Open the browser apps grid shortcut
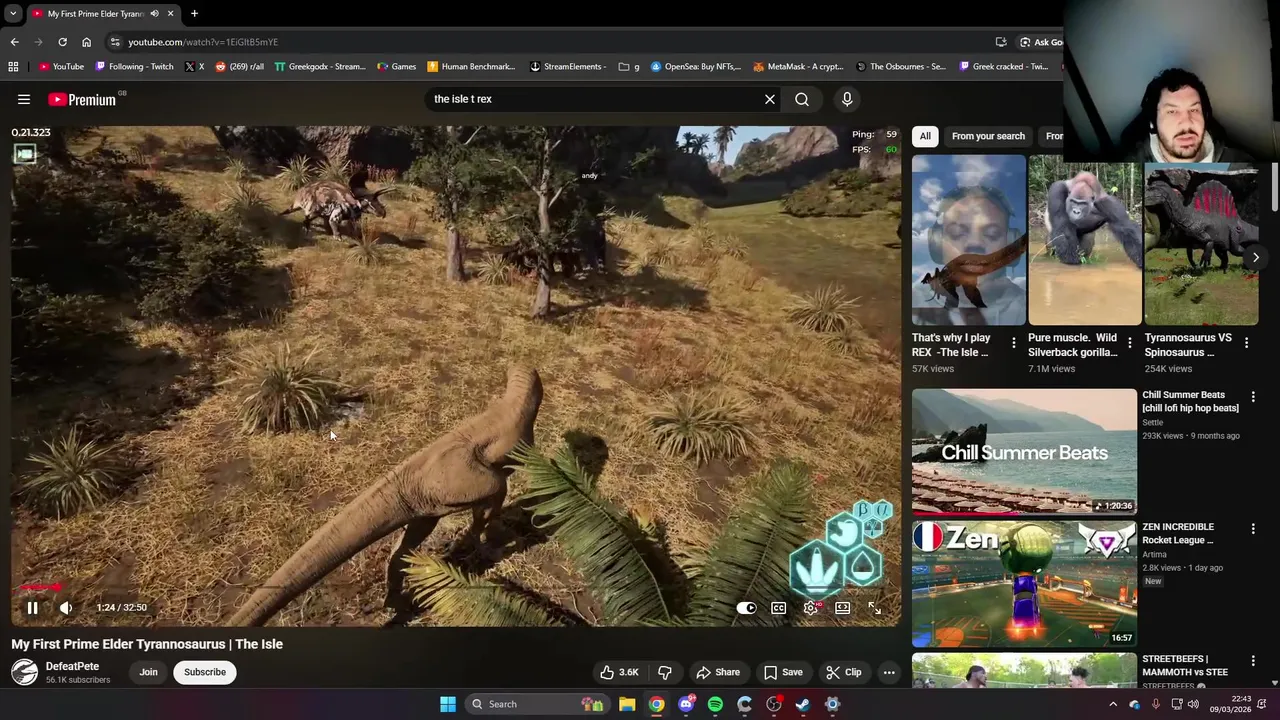This screenshot has height=720, width=1280. point(13,67)
